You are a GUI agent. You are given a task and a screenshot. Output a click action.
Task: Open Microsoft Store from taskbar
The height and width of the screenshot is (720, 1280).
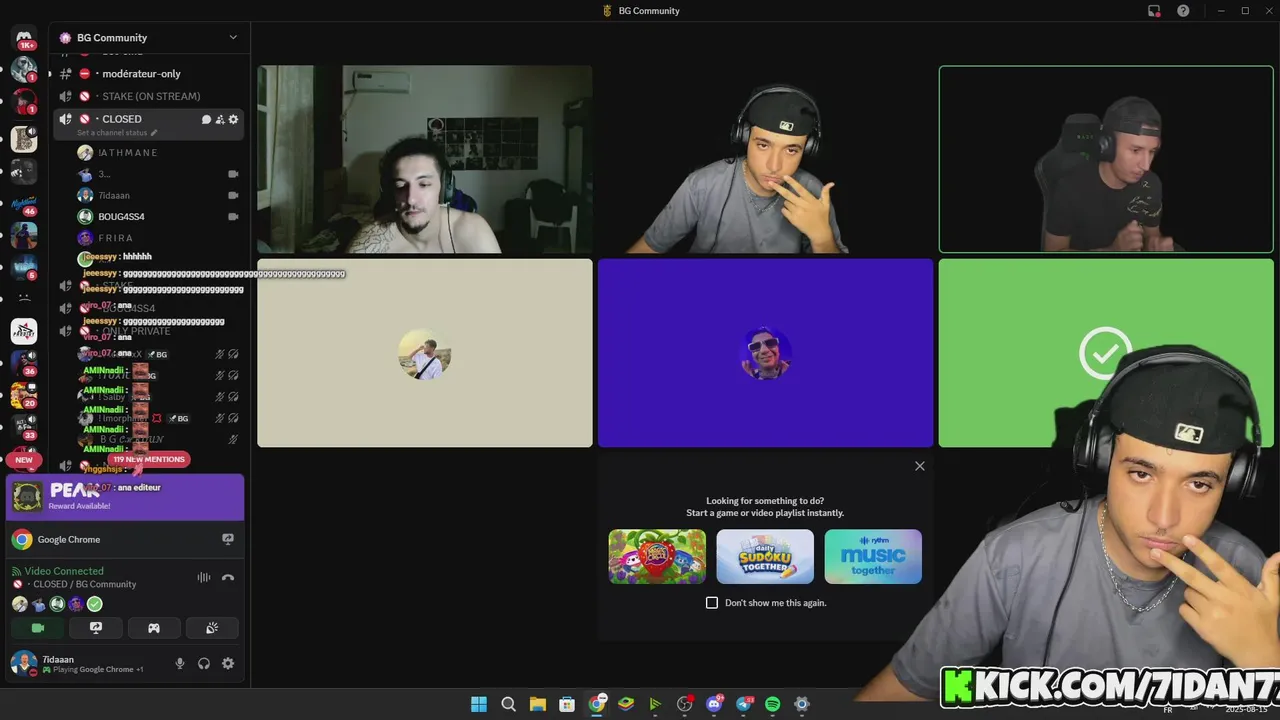tap(567, 704)
